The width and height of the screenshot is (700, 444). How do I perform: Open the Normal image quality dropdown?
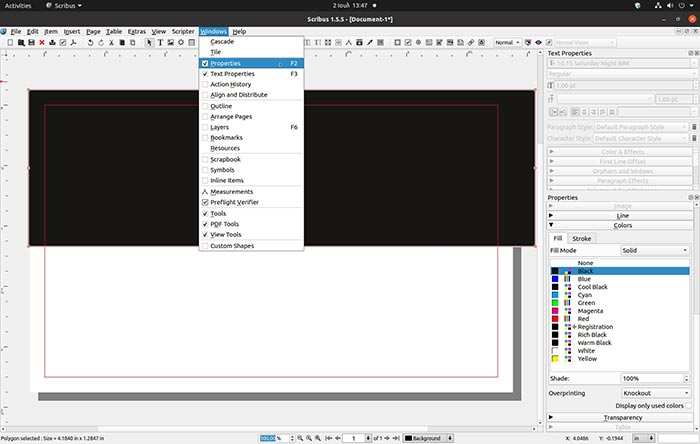coord(508,42)
